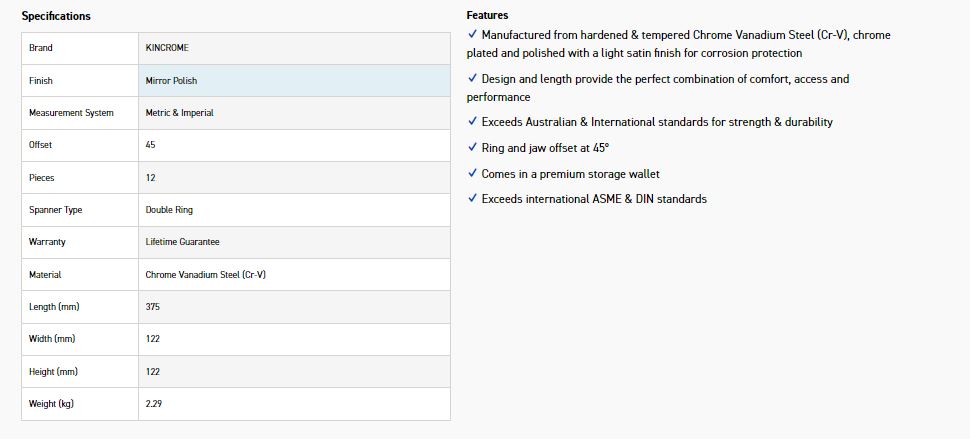Select the 2.29 weight value

(153, 404)
